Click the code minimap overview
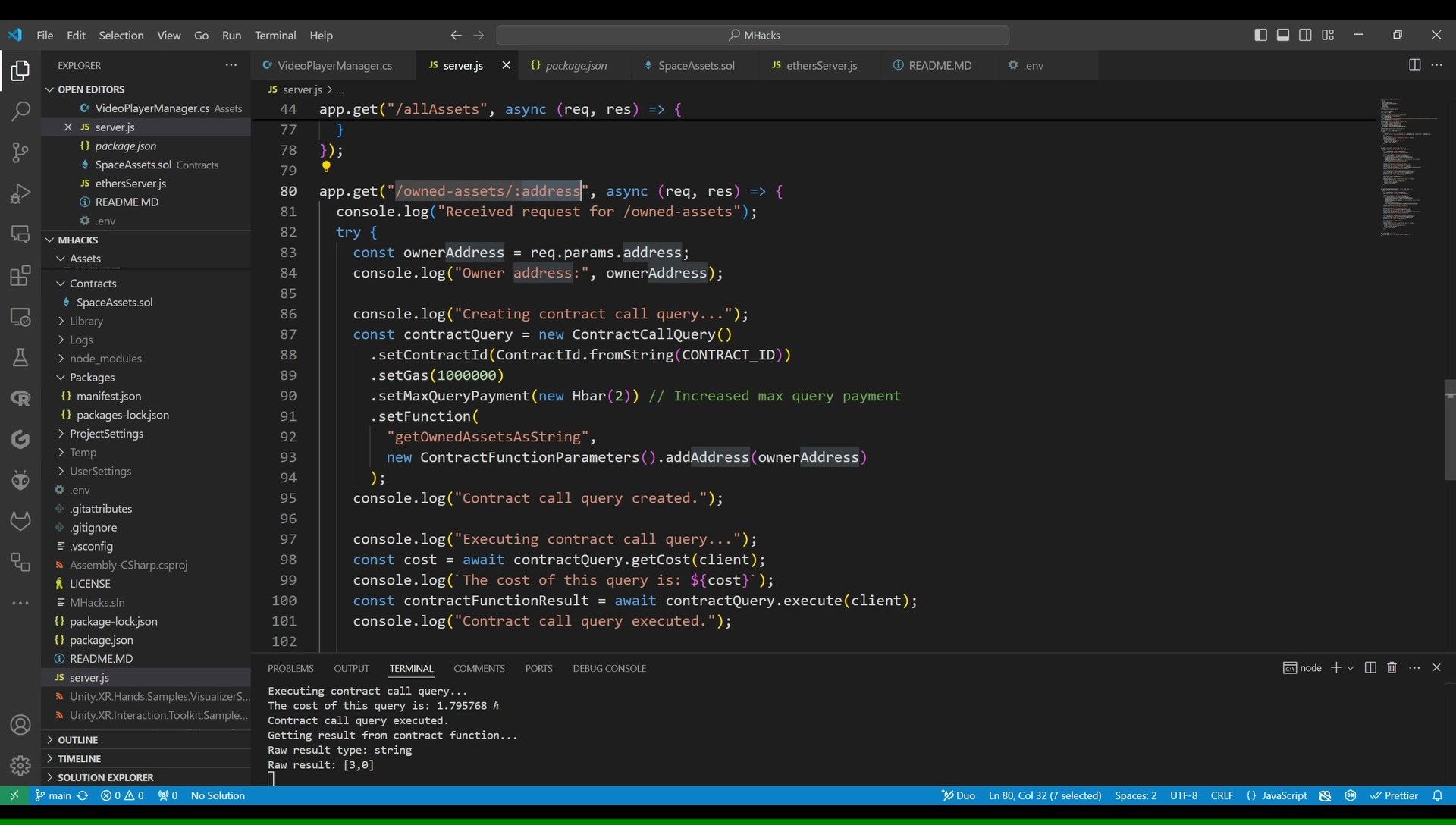Image resolution: width=1456 pixels, height=825 pixels. point(1409,167)
